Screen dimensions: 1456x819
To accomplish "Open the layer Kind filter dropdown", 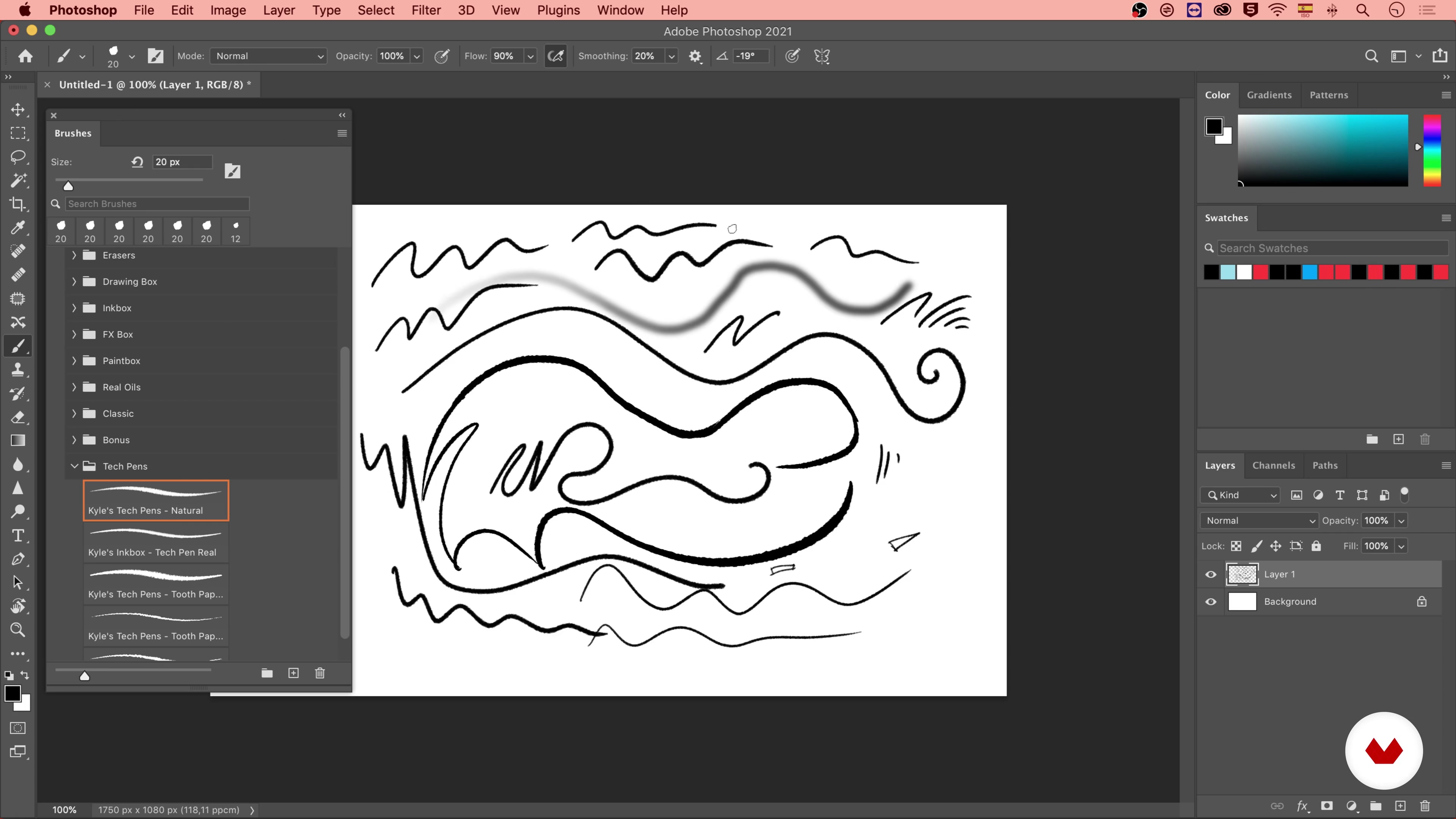I will pos(1240,495).
